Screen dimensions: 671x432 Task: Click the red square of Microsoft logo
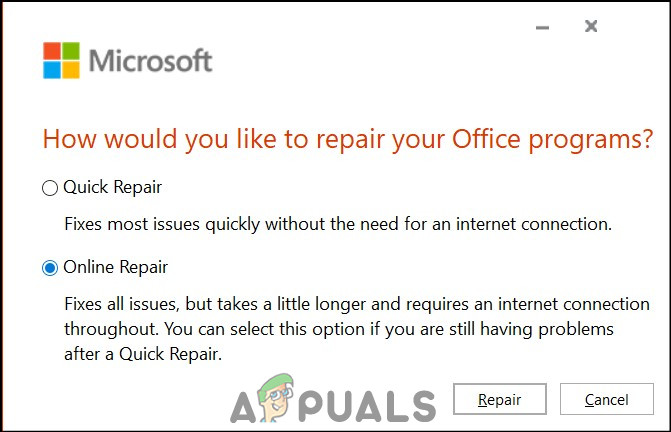pyautogui.click(x=51, y=51)
